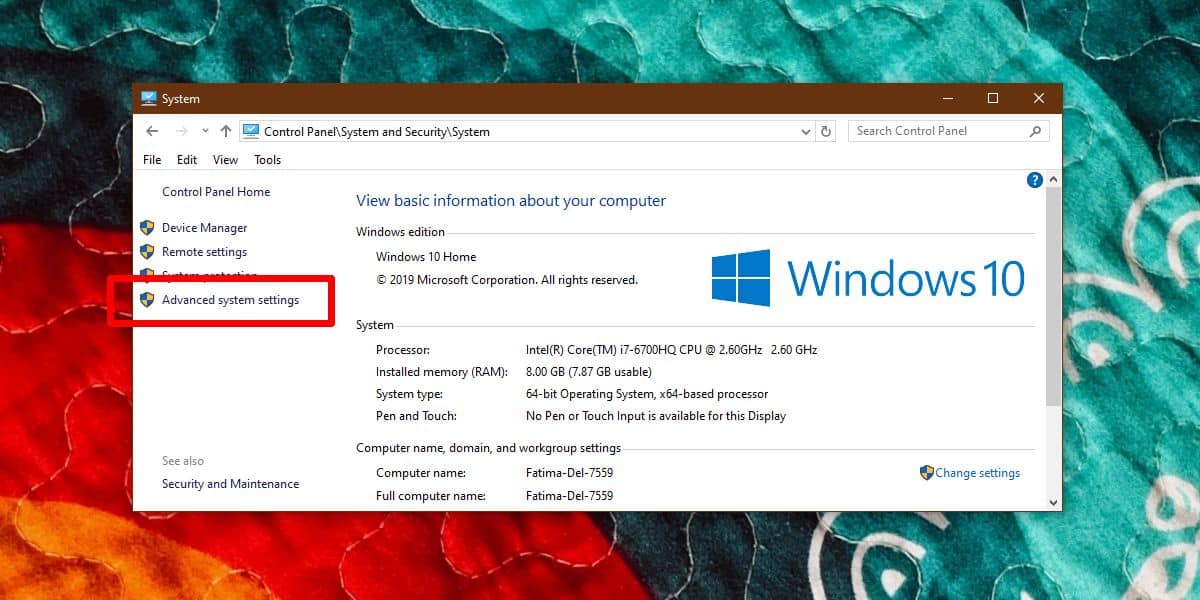Image resolution: width=1200 pixels, height=600 pixels.
Task: Click the Change settings link
Action: tap(977, 473)
